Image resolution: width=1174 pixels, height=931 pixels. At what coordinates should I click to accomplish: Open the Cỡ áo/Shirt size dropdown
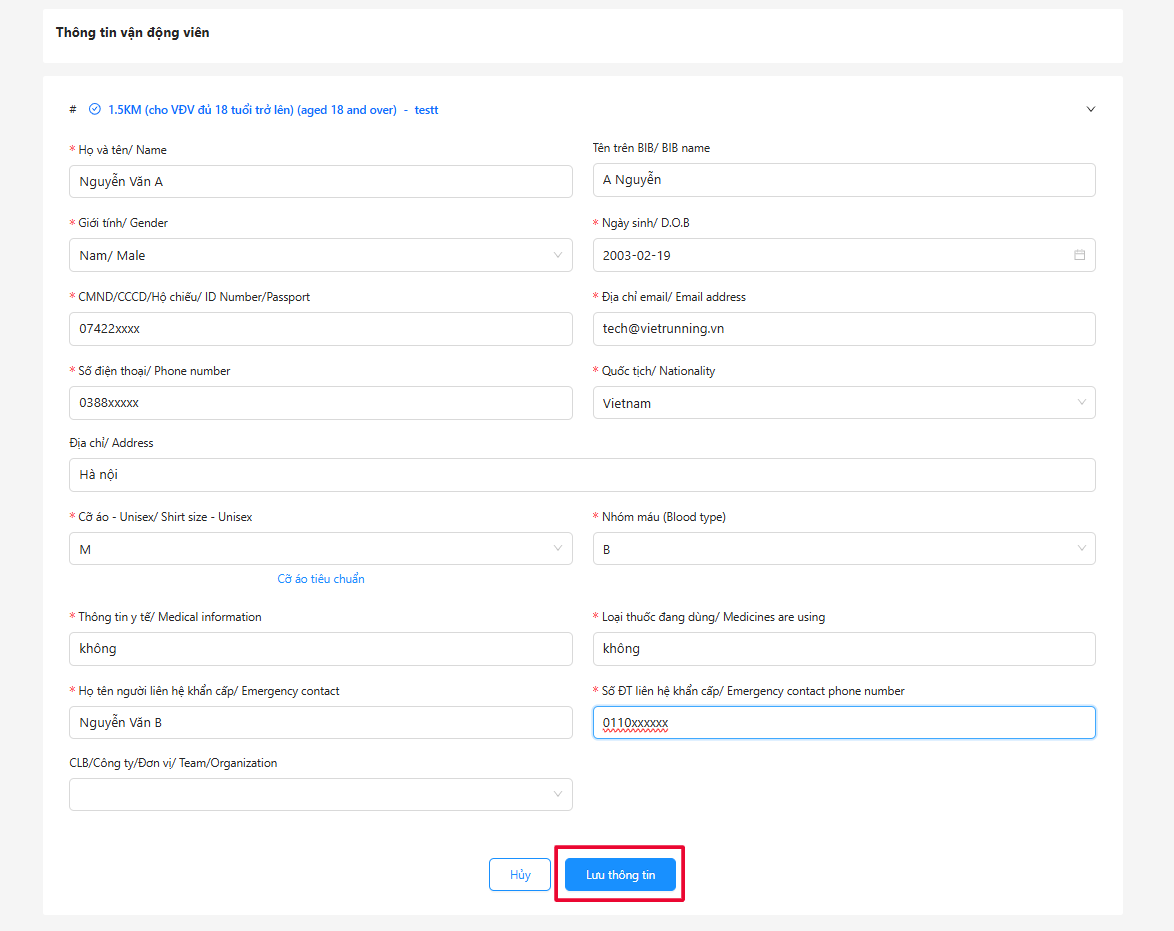coord(320,549)
